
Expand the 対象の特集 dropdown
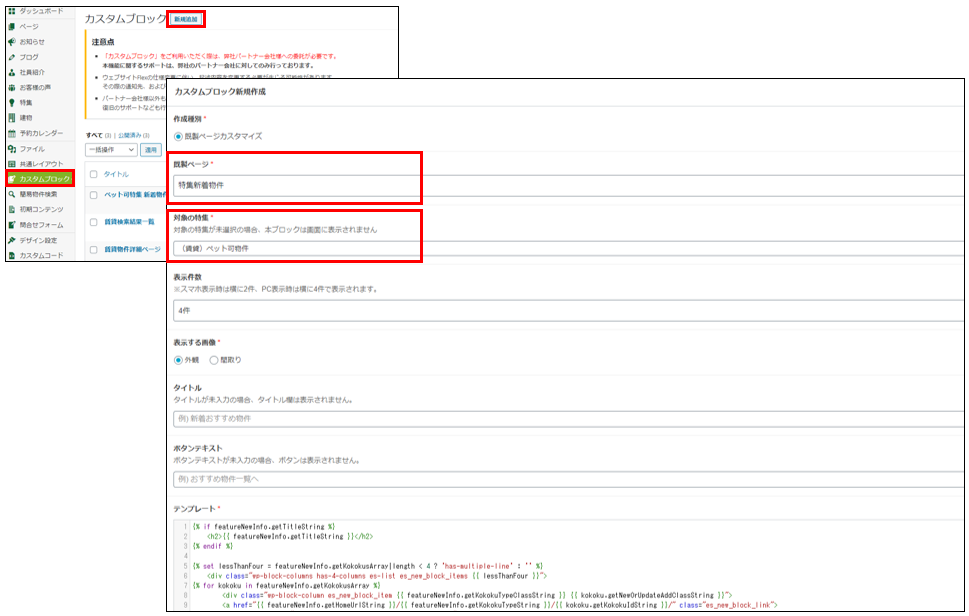coord(295,247)
